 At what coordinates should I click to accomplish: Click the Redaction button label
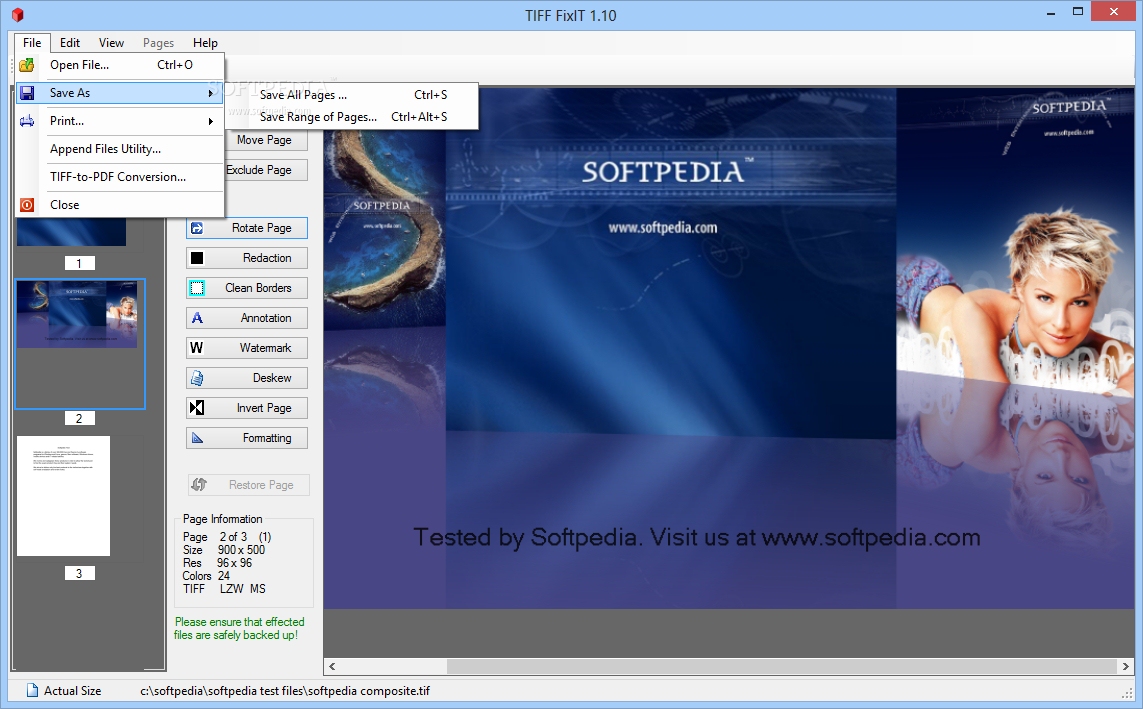point(267,258)
